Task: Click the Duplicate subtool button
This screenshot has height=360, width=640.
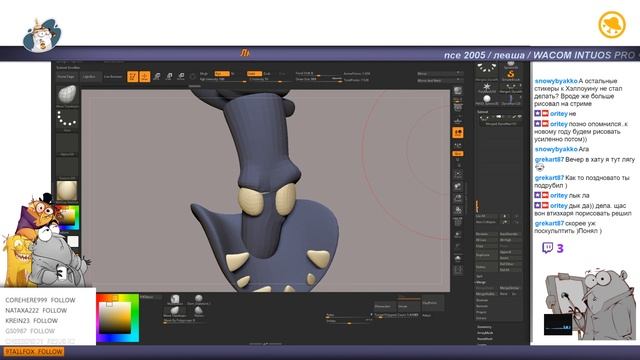Action: (486, 255)
